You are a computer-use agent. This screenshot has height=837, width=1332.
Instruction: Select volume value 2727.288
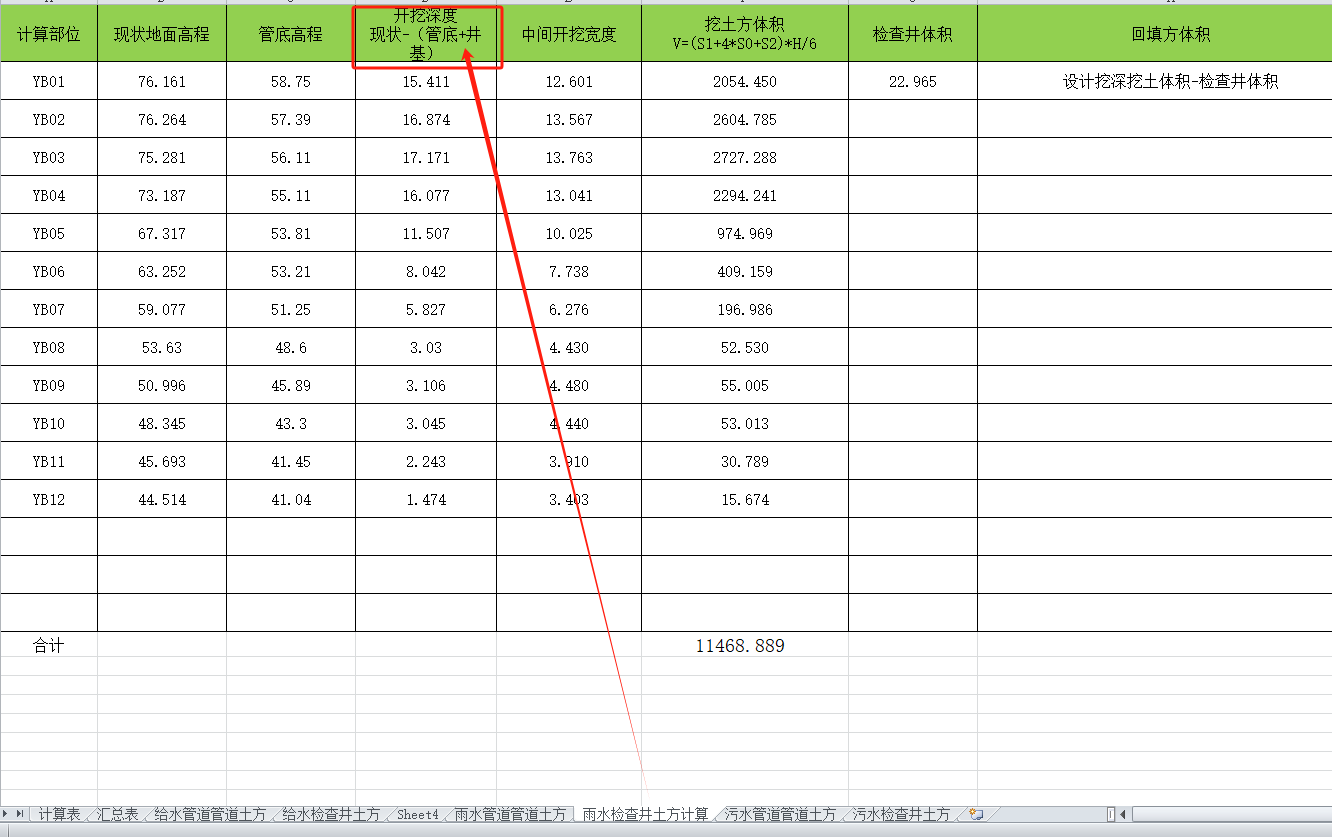[745, 157]
